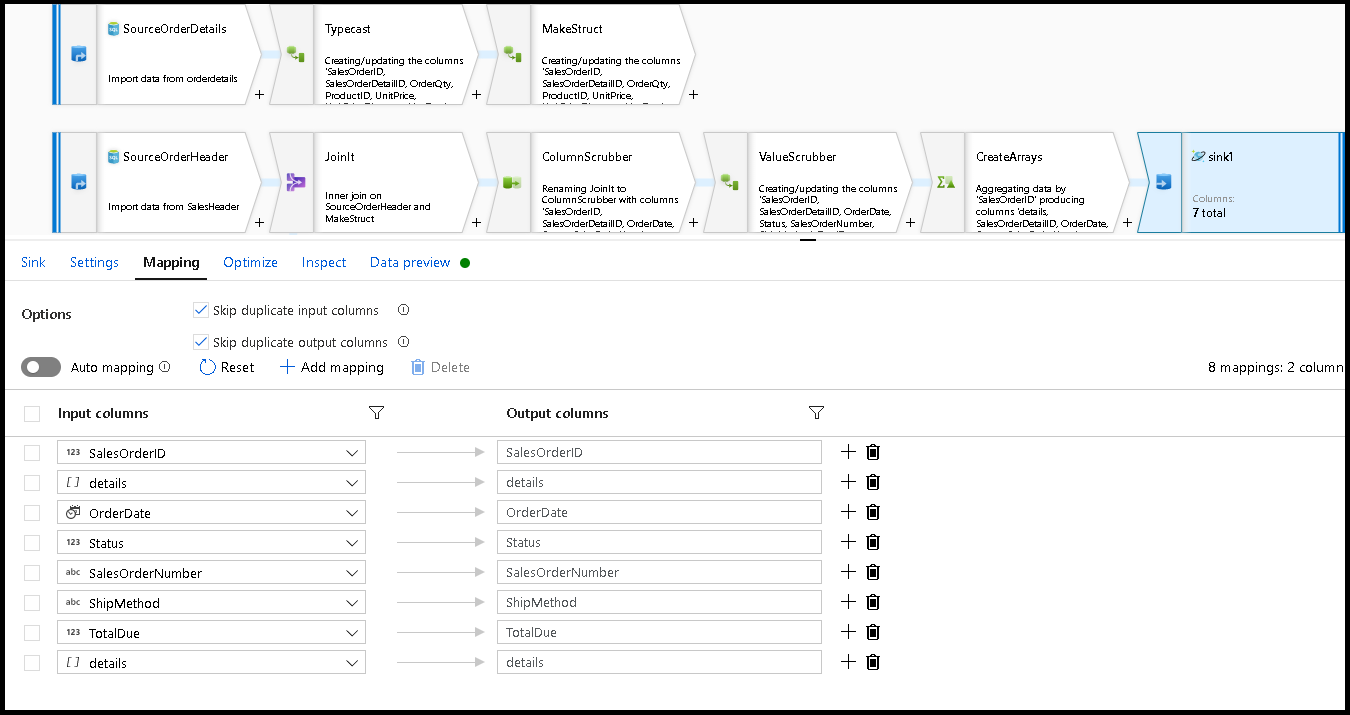Open the Optimize tab

coord(250,263)
